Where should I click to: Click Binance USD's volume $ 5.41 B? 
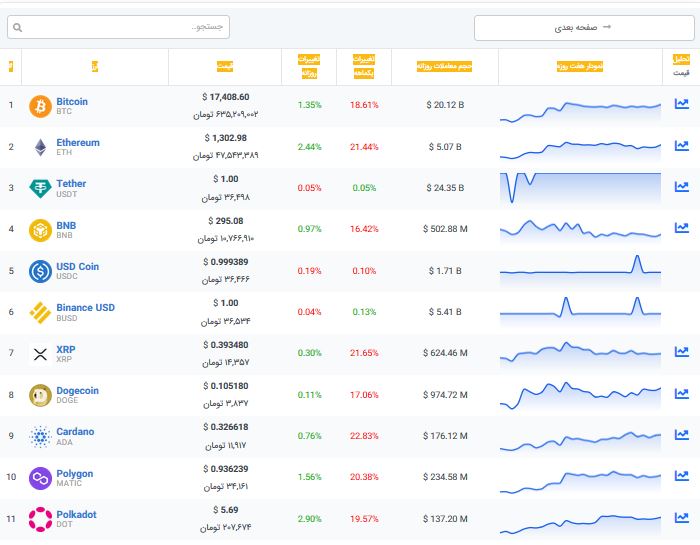point(445,312)
